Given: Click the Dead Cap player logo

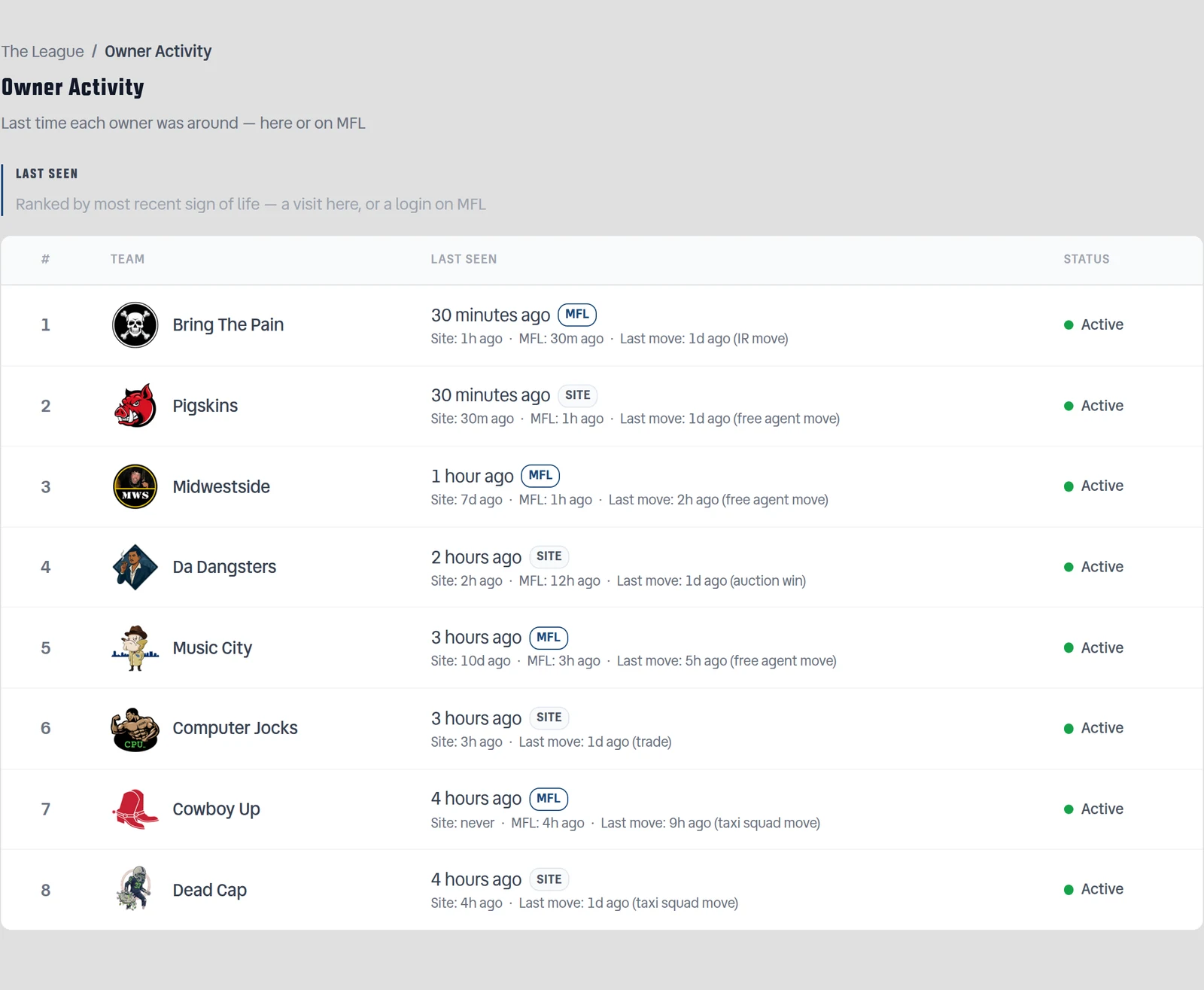Looking at the screenshot, I should (x=135, y=889).
